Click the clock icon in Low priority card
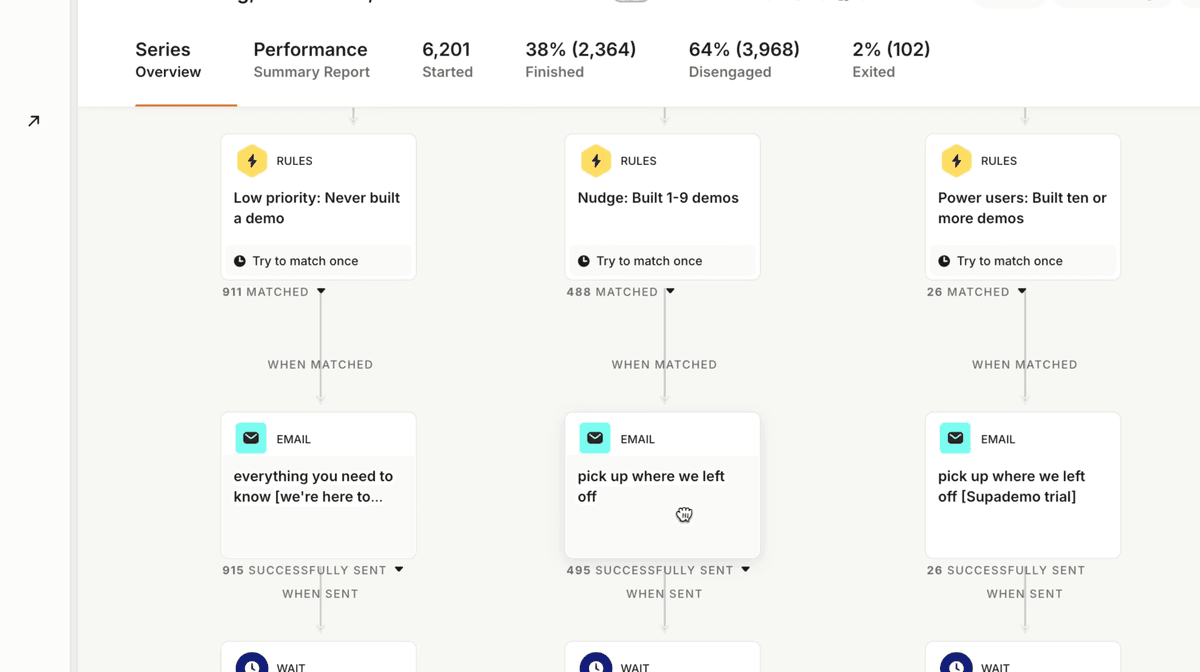This screenshot has width=1200, height=672. [240, 261]
